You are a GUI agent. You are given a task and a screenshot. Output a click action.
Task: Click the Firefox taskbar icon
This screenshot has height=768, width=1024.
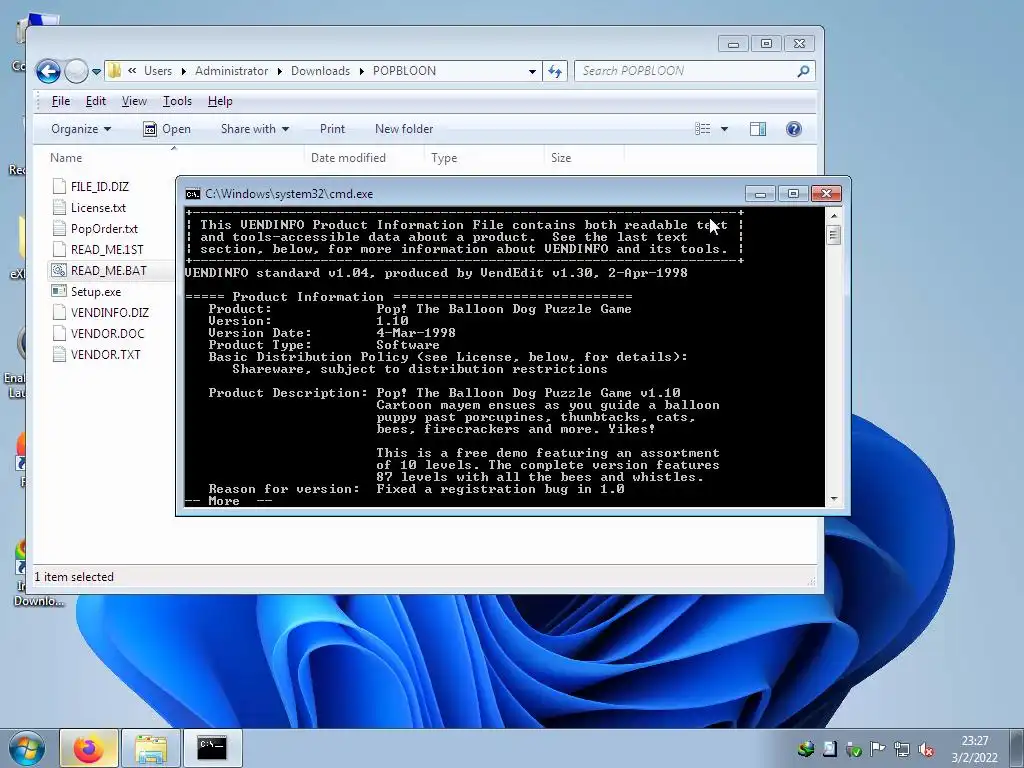(89, 748)
